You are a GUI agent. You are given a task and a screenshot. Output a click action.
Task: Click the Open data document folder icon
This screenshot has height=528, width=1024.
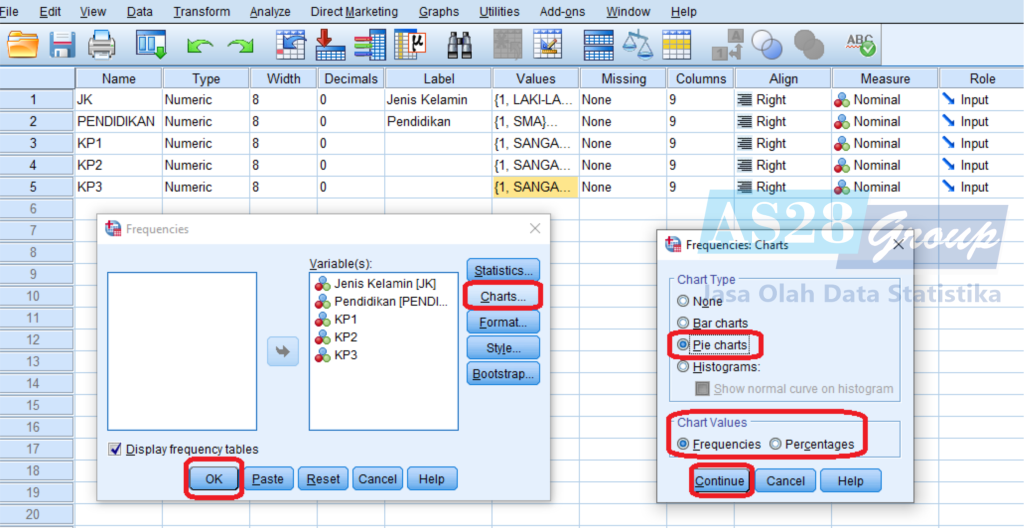pyautogui.click(x=22, y=44)
